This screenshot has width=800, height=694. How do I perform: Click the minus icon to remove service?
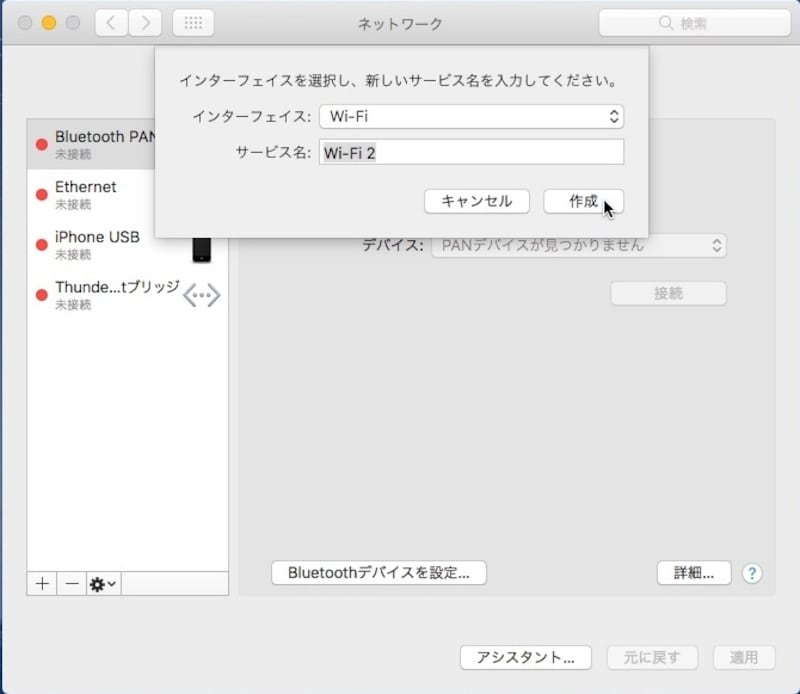click(x=70, y=584)
